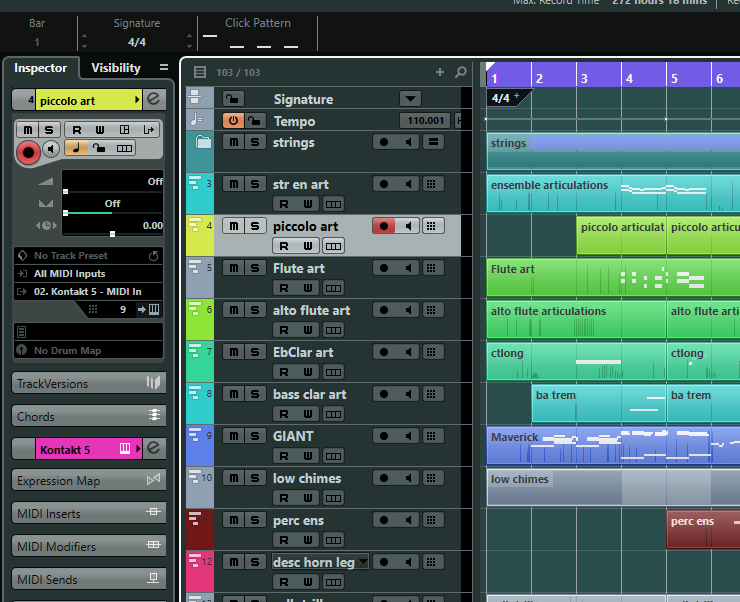740x602 pixels.
Task: Select the Maverick MIDI part
Action: [x=613, y=446]
